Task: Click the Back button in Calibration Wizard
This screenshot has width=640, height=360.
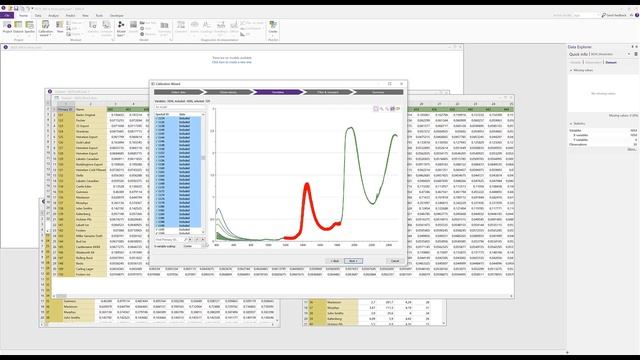Action: coord(334,261)
